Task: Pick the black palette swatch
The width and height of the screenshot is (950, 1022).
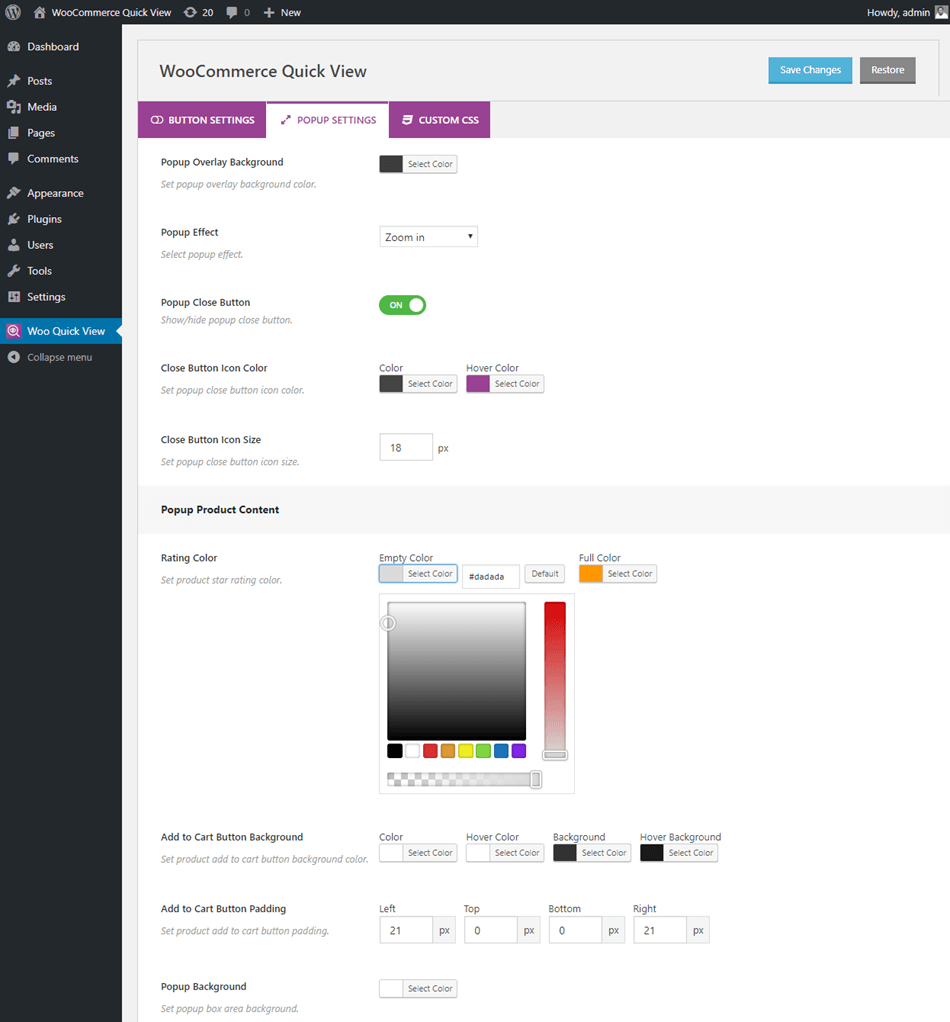Action: click(395, 751)
